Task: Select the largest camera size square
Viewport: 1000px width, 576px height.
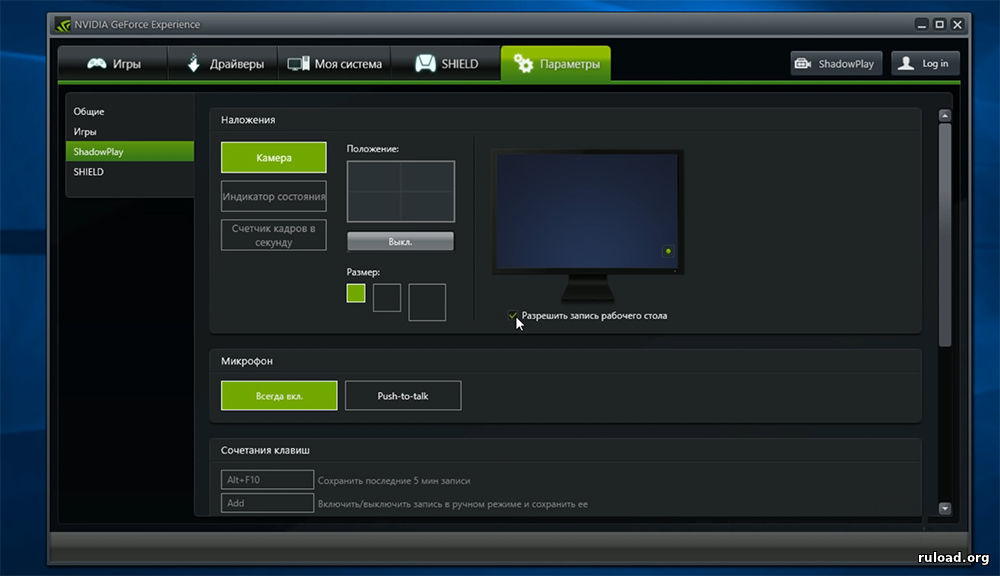Action: (427, 302)
